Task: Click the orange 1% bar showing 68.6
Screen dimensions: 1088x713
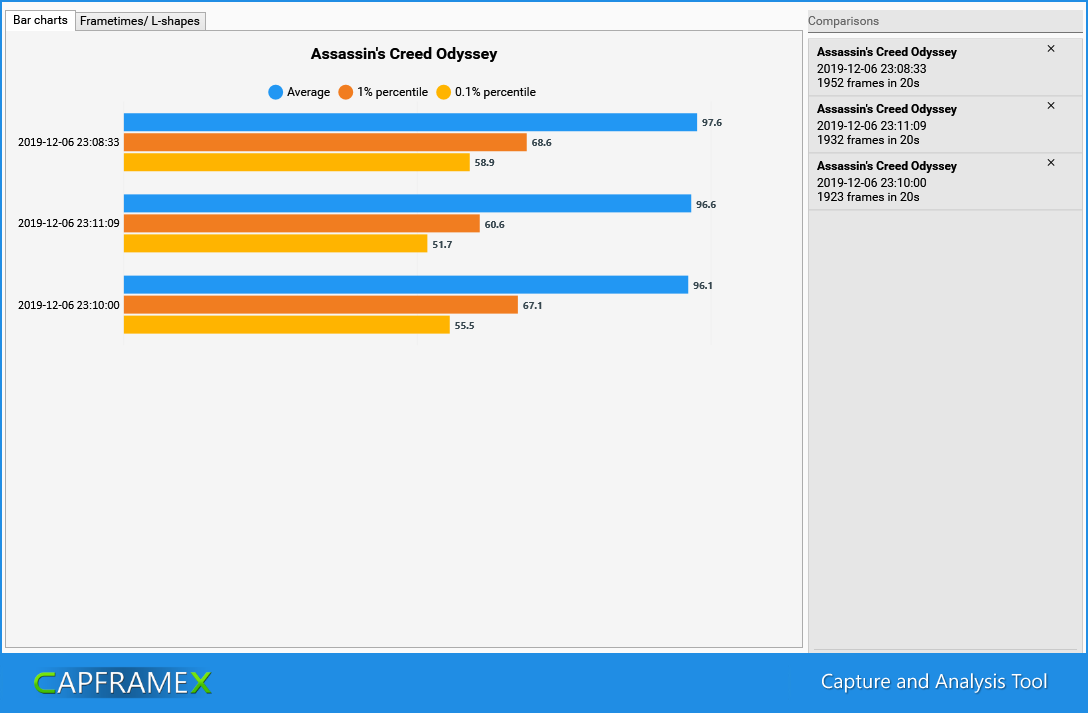Action: click(325, 142)
